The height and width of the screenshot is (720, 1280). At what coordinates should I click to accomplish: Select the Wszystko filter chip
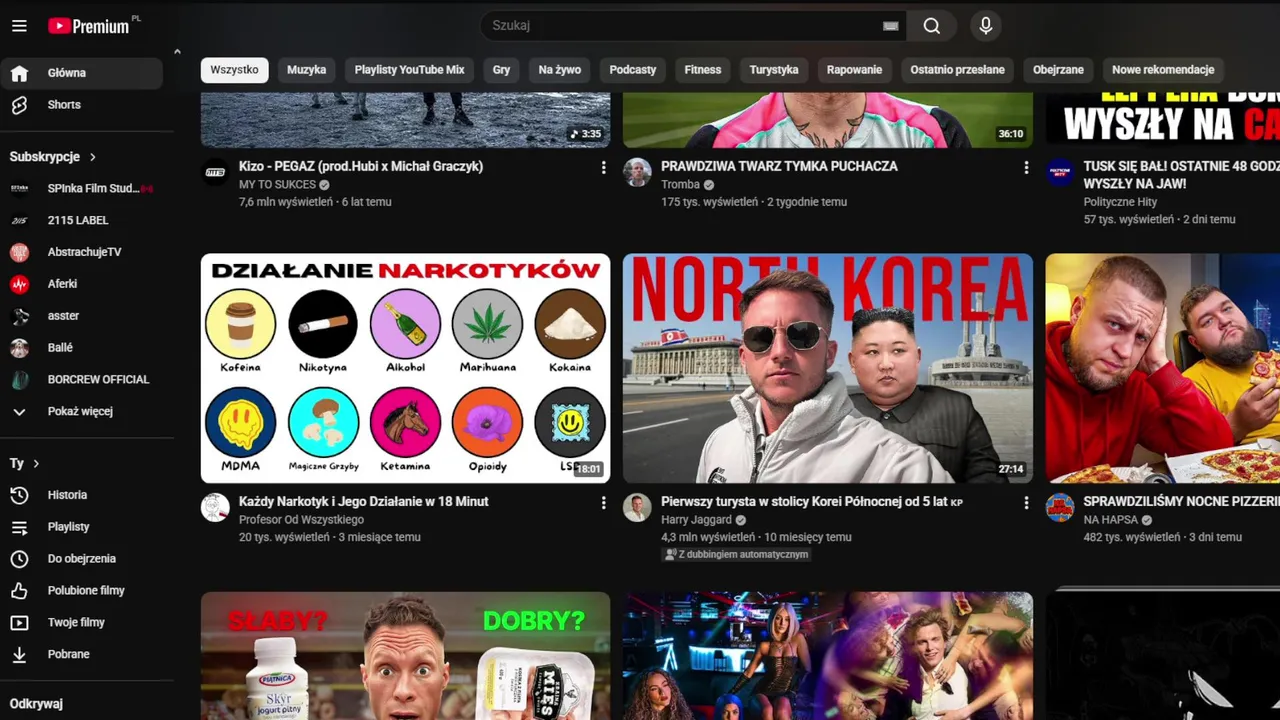(x=235, y=70)
